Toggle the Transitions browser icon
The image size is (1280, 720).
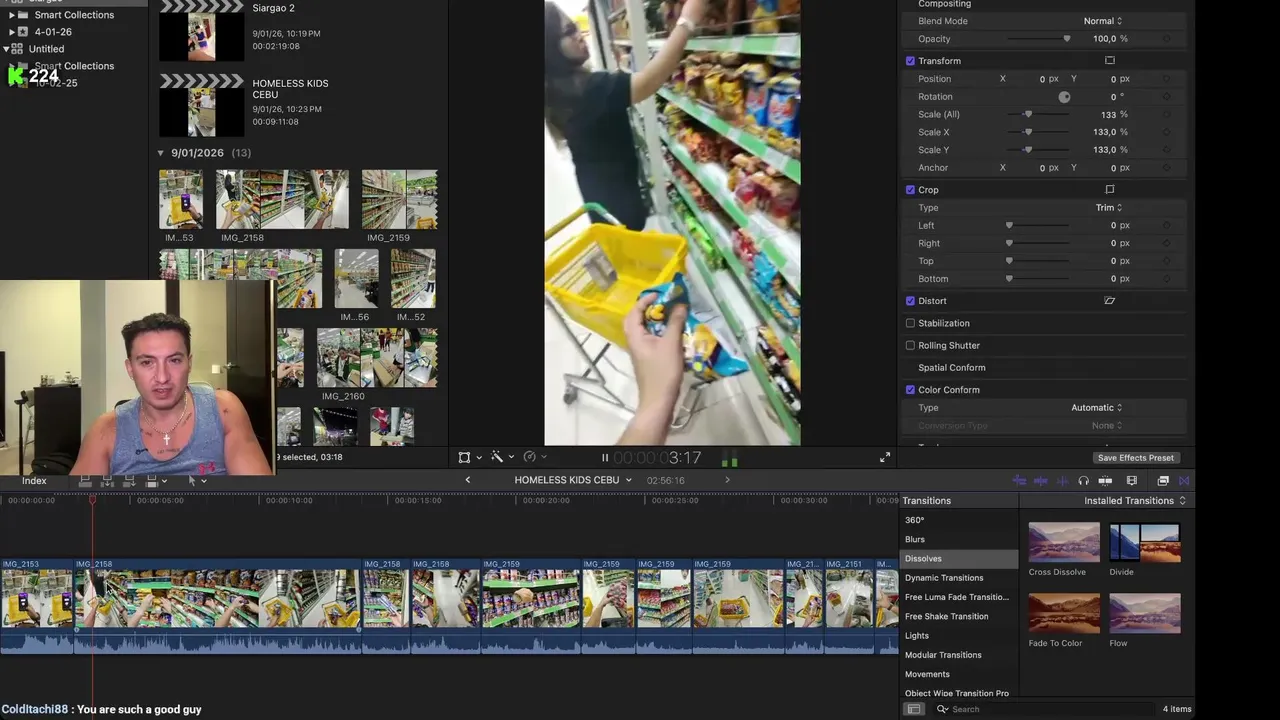1184,481
